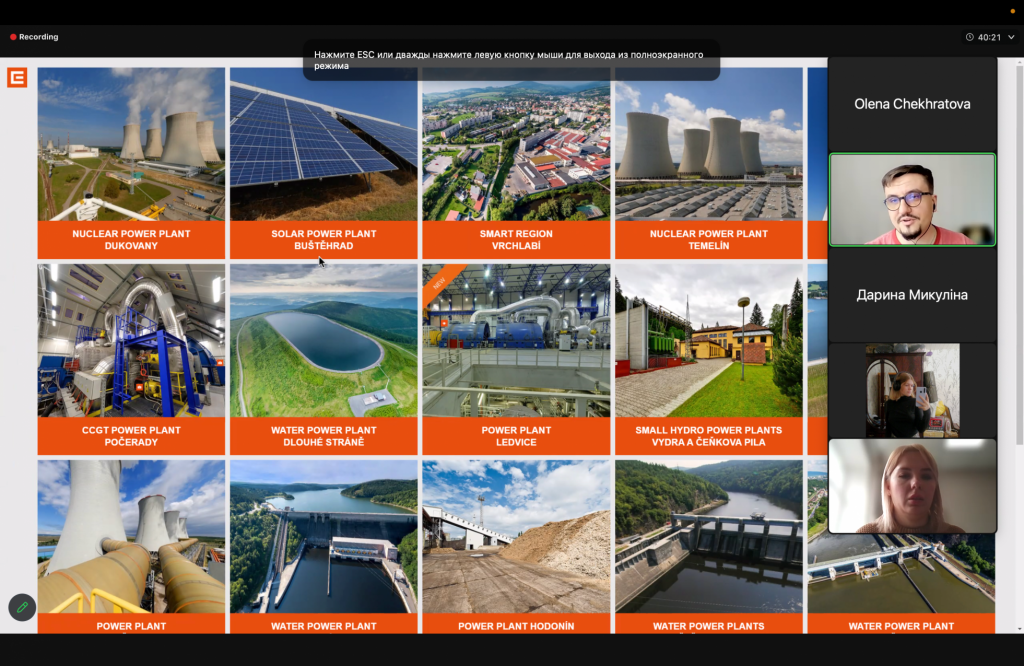
Task: Open Power Plant Ledvice card
Action: [x=516, y=359]
